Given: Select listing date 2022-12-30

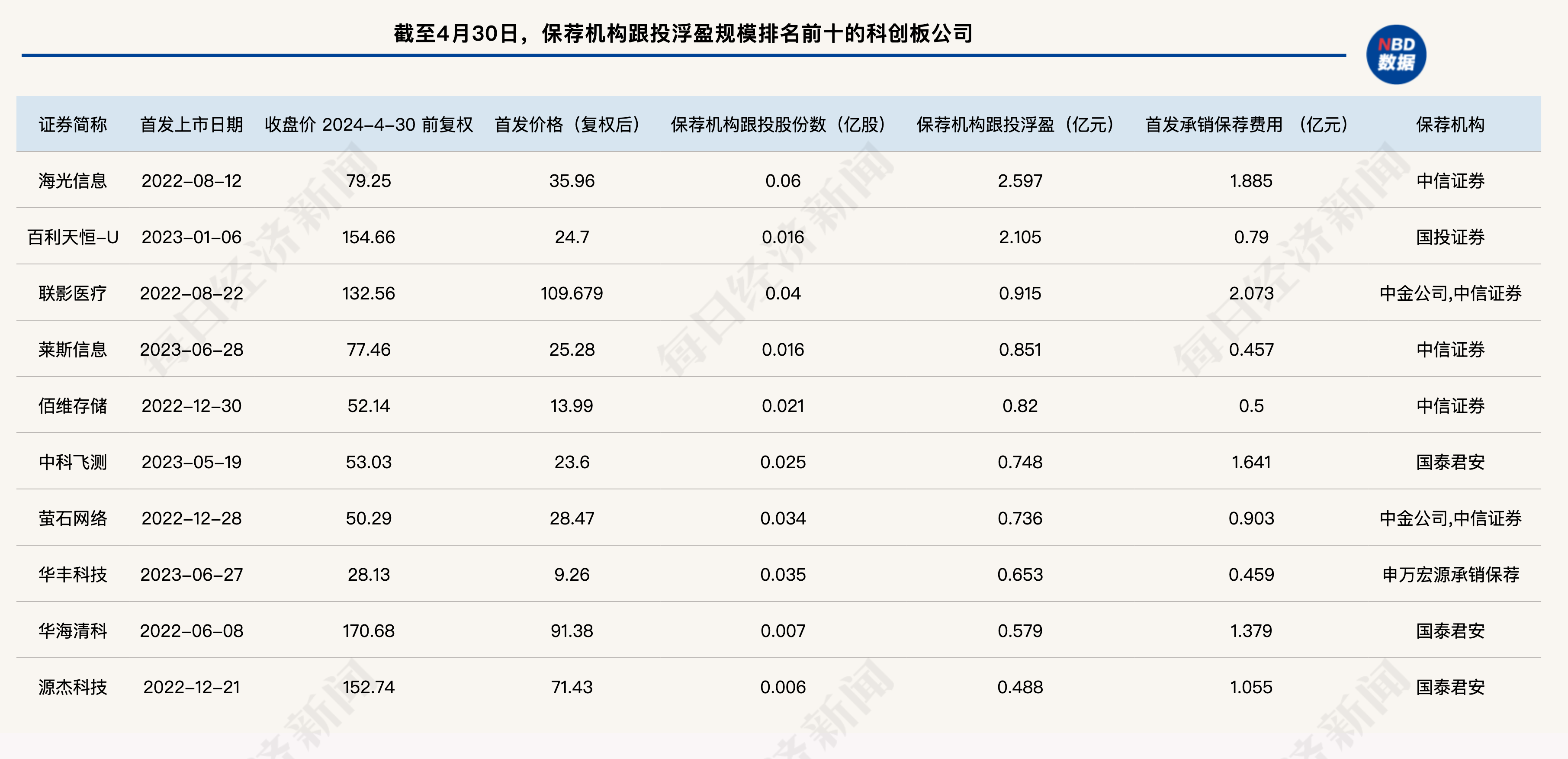Looking at the screenshot, I should click(191, 405).
